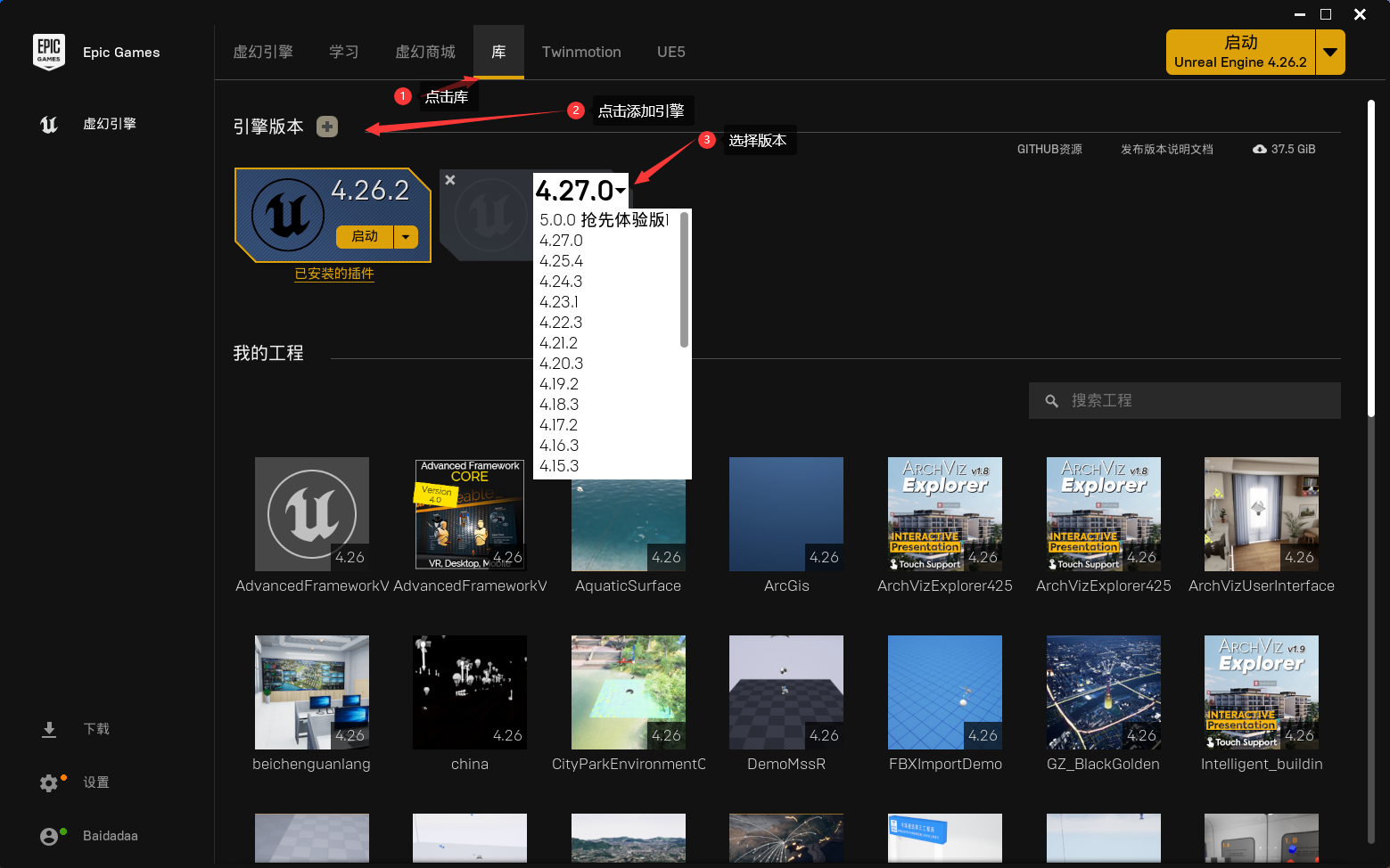Open the GITHUB资源 link
This screenshot has height=868, width=1390.
[x=1049, y=149]
